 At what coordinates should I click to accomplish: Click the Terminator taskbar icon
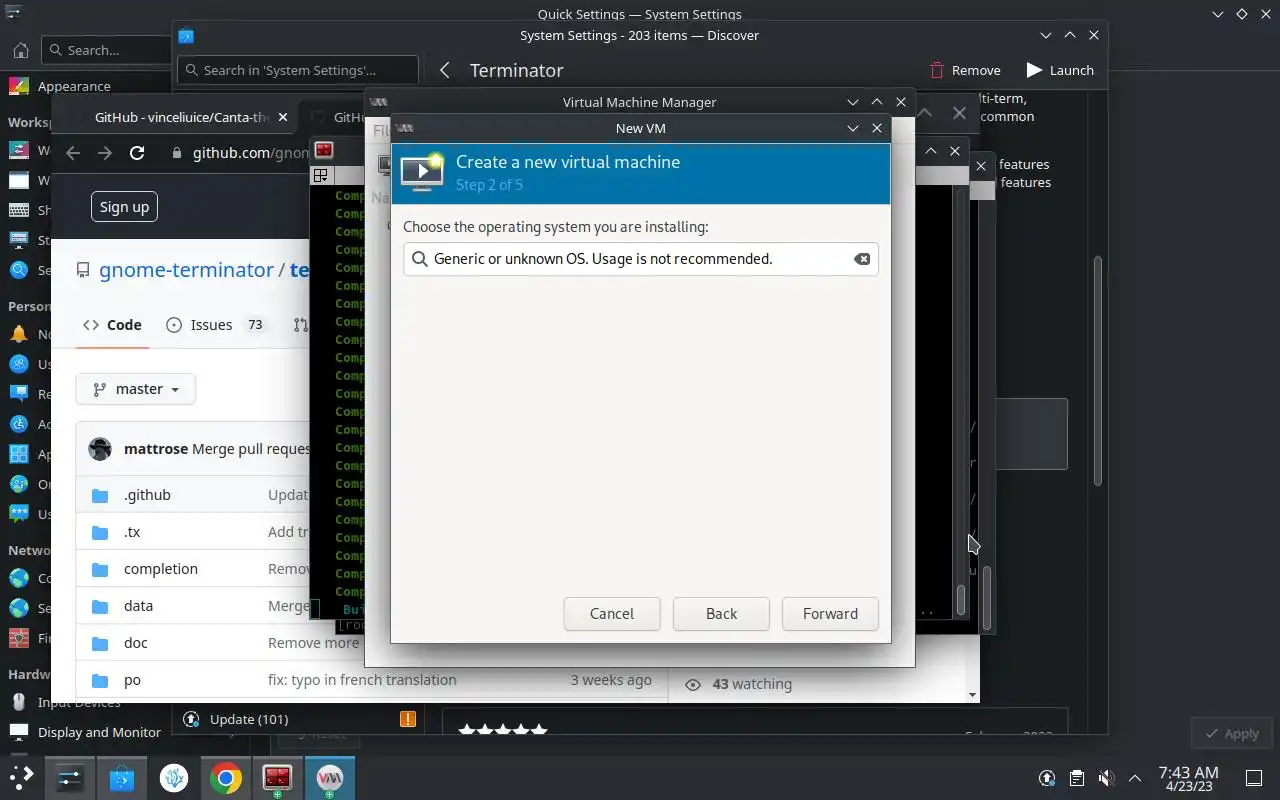(x=277, y=777)
